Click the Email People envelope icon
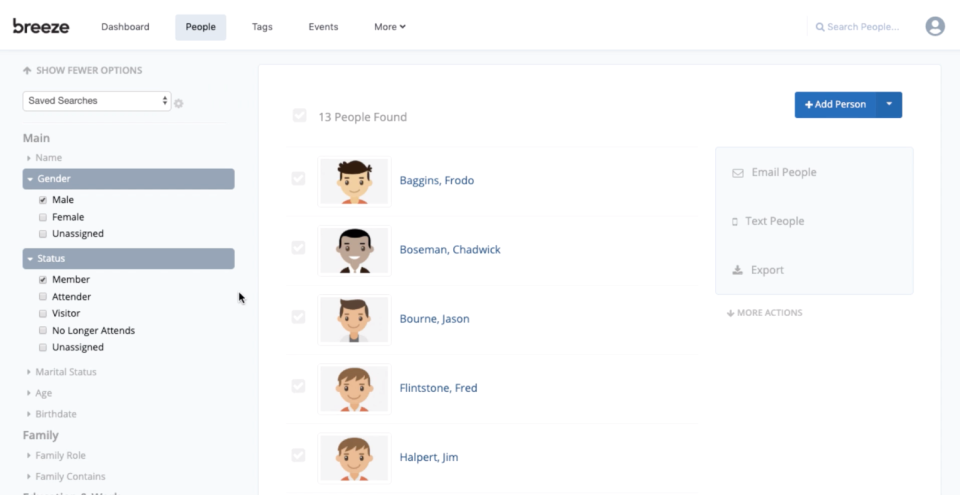This screenshot has height=495, width=960. tap(738, 173)
